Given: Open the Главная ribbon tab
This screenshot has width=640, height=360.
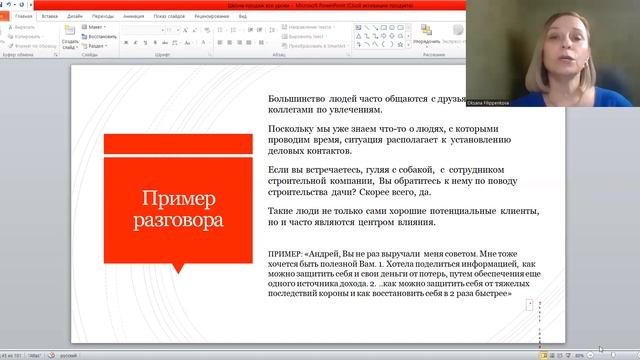Looking at the screenshot, I should point(23,16).
